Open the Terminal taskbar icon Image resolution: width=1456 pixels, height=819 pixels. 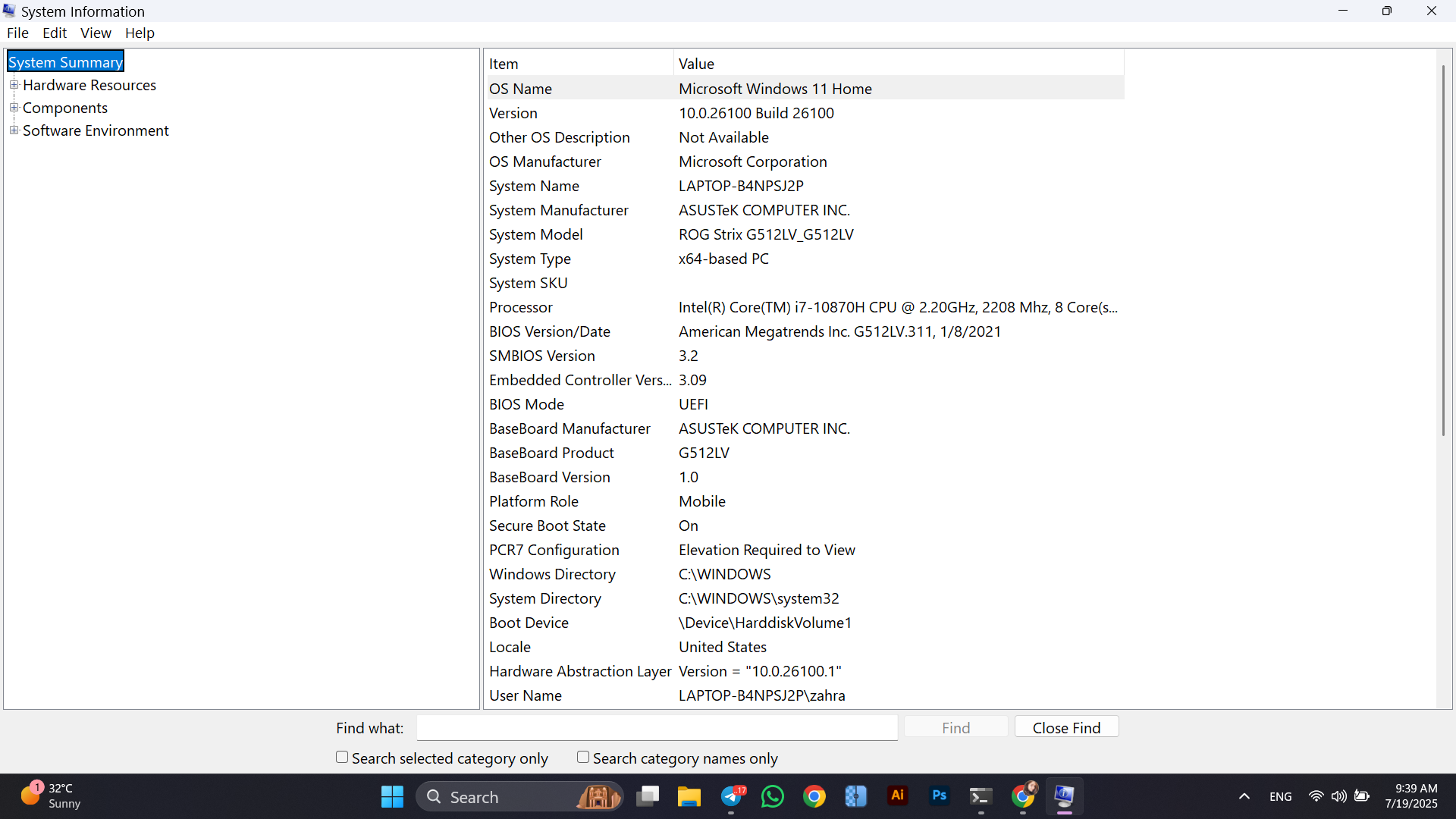coord(981,797)
